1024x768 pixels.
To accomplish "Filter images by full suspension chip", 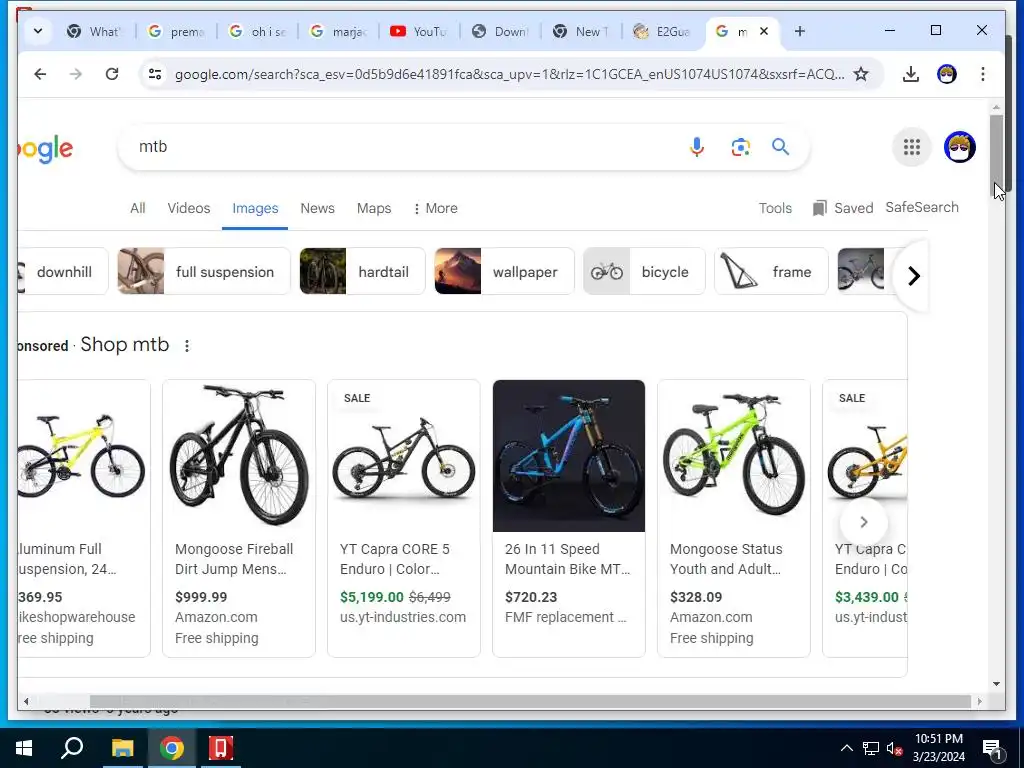I will (x=204, y=271).
